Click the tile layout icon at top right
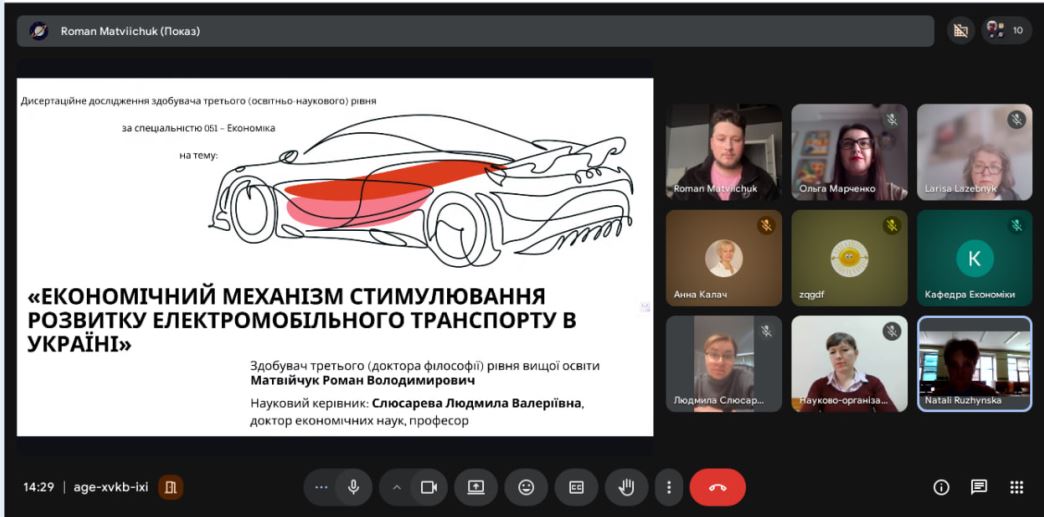Image resolution: width=1044 pixels, height=517 pixels. [960, 30]
